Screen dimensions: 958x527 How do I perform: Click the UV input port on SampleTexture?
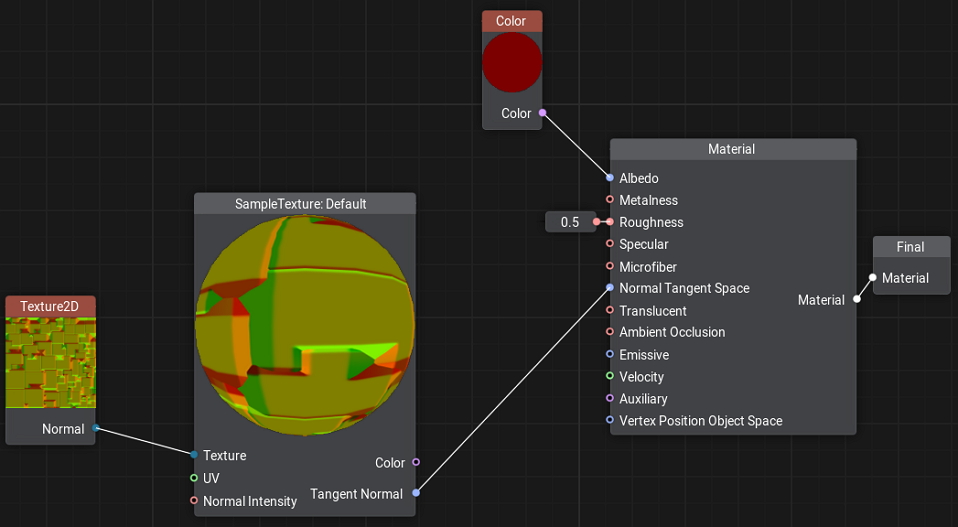click(194, 478)
